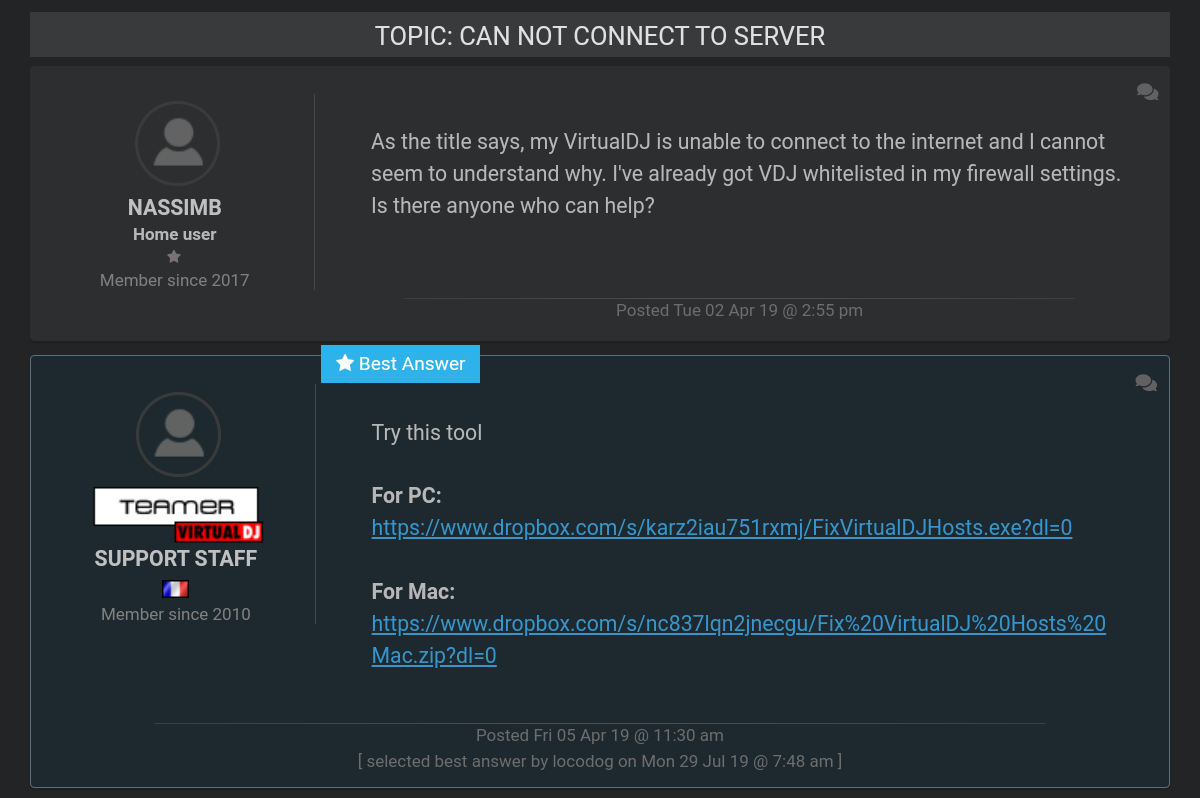Click 'Member since 2017' text
Viewport: 1200px width, 798px height.
pos(175,280)
